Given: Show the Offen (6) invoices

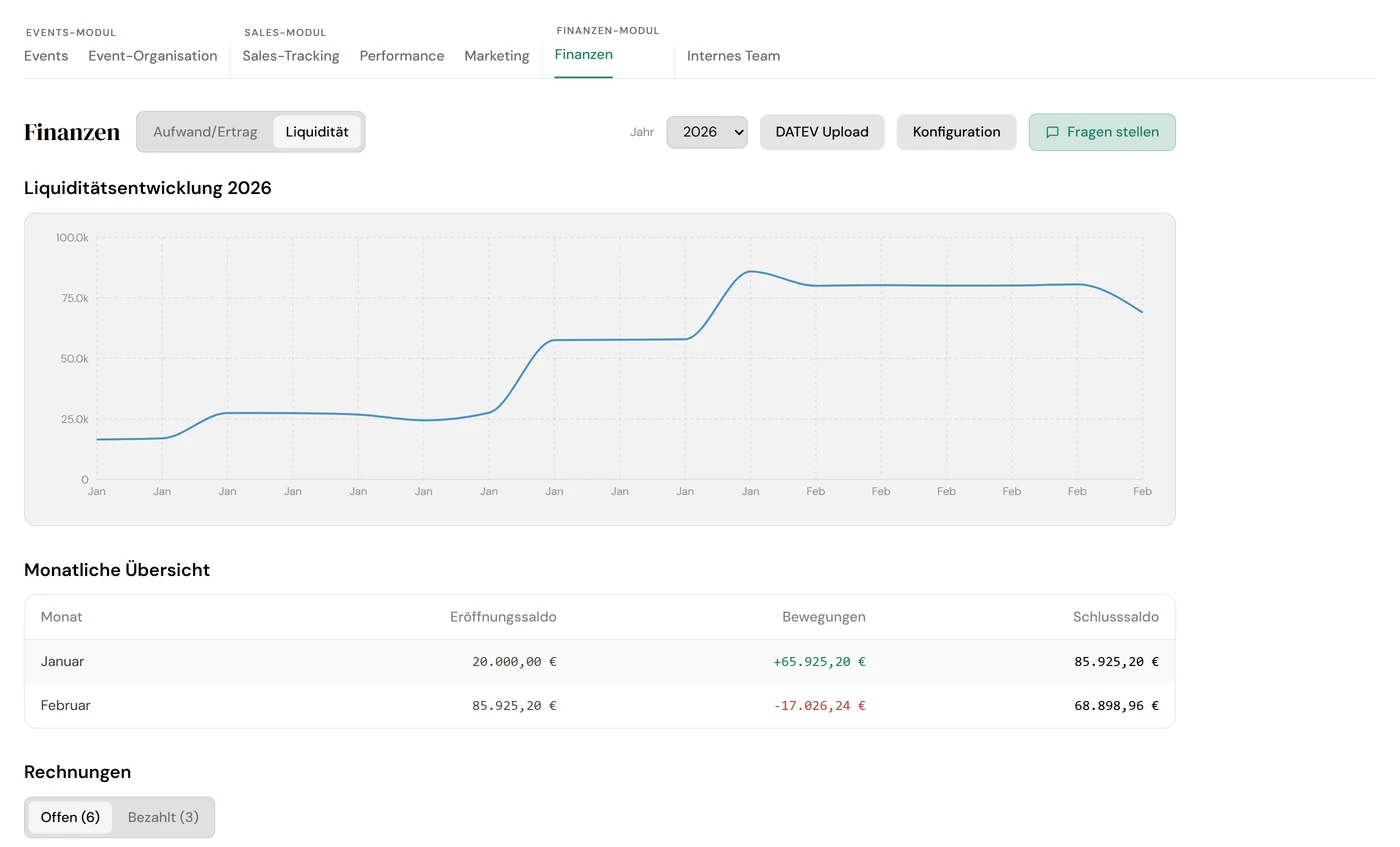Looking at the screenshot, I should [x=70, y=817].
